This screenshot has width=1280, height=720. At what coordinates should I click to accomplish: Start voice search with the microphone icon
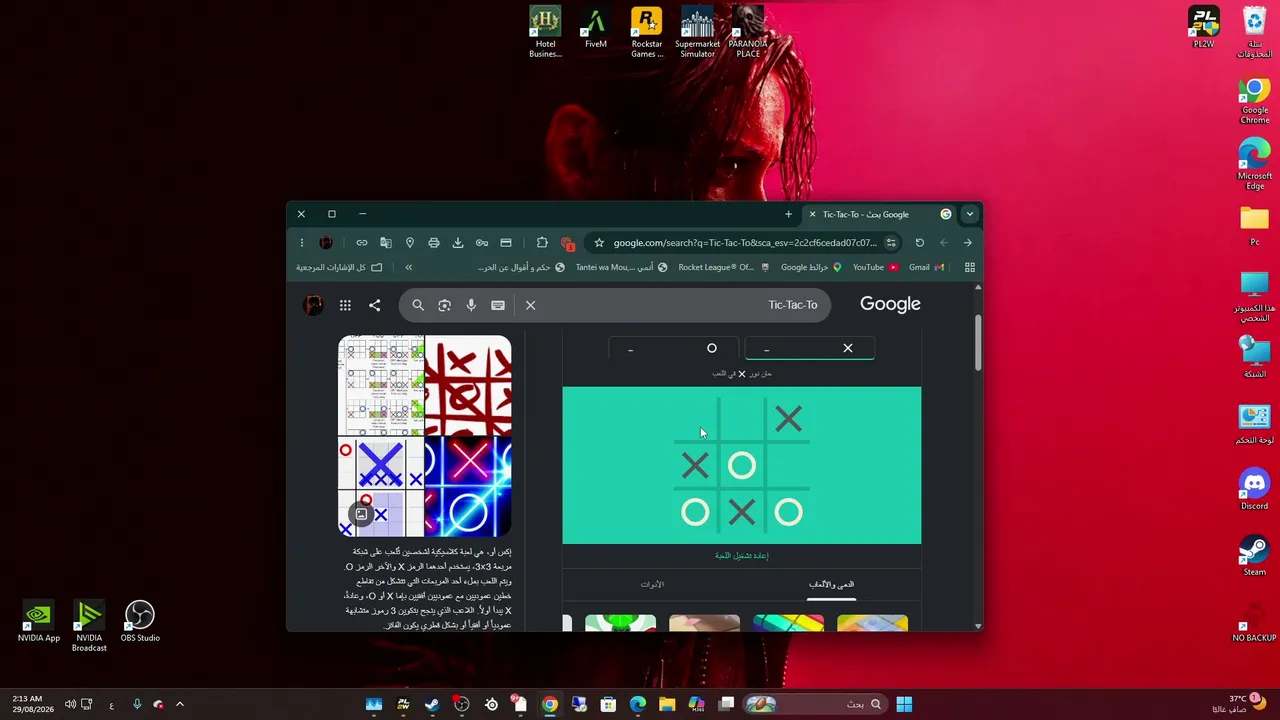(471, 305)
